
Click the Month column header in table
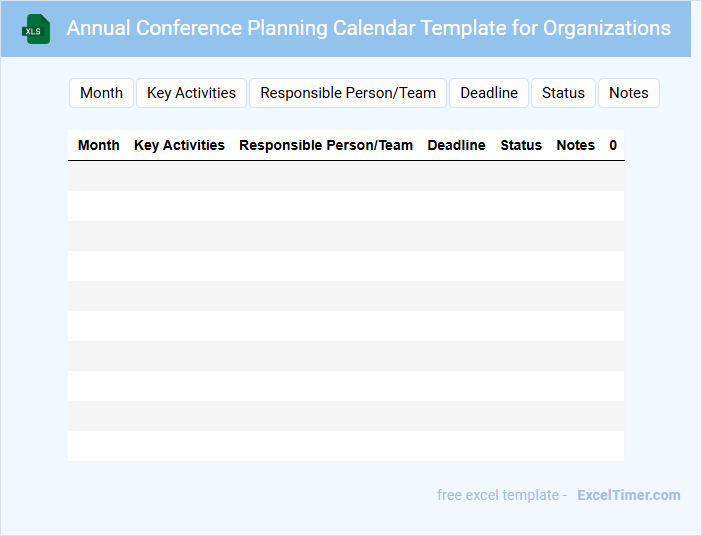click(x=98, y=145)
